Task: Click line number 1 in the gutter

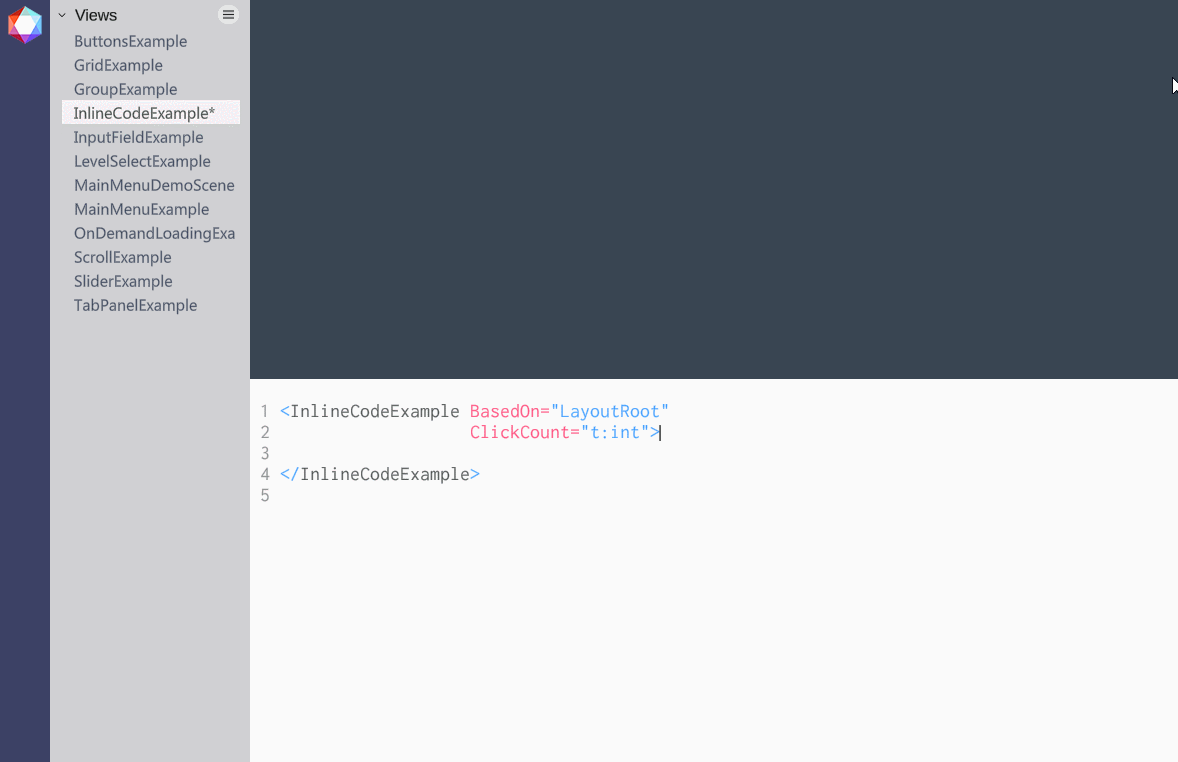Action: click(264, 412)
